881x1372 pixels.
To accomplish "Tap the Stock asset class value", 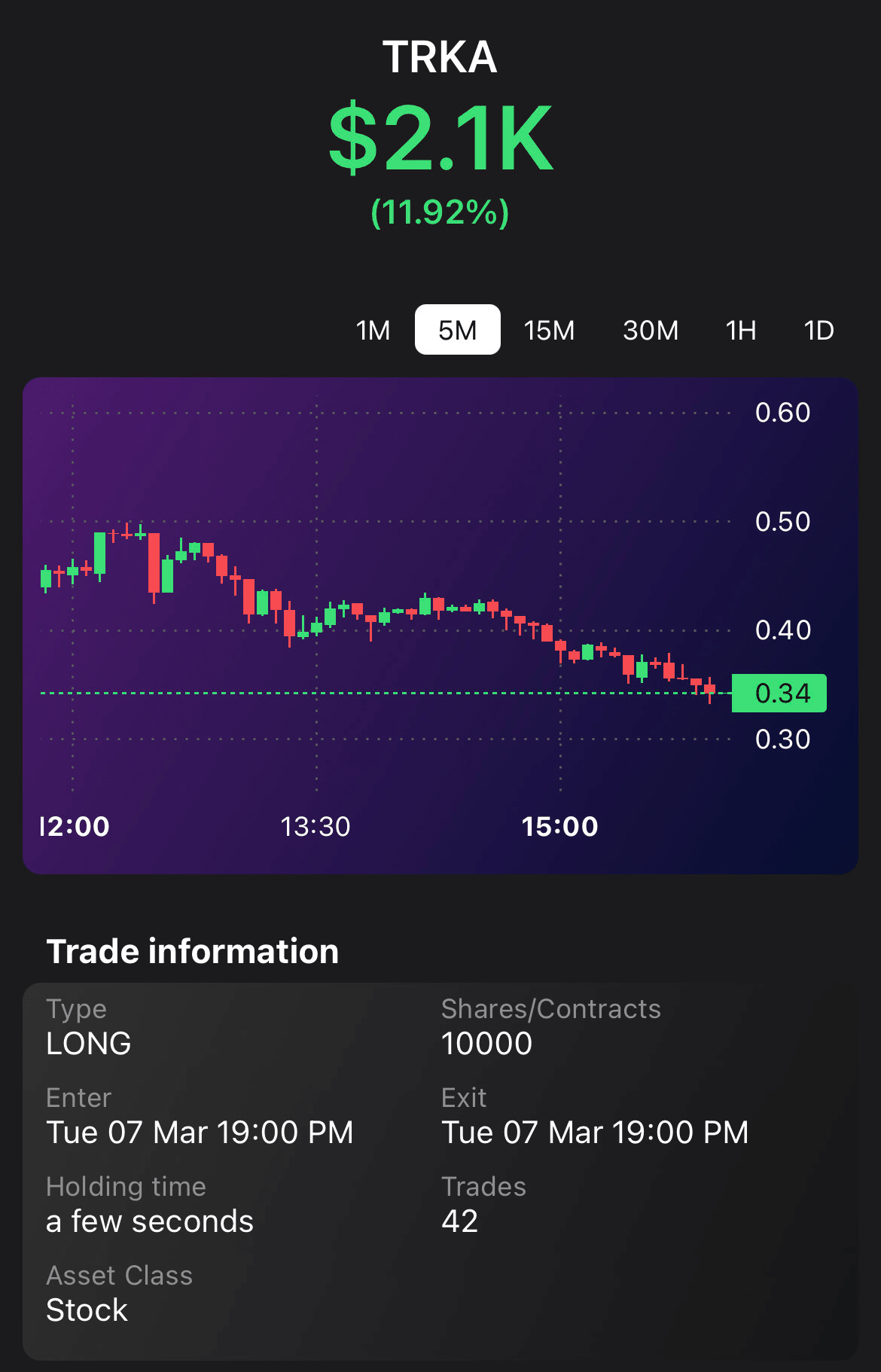I will pyautogui.click(x=87, y=1310).
